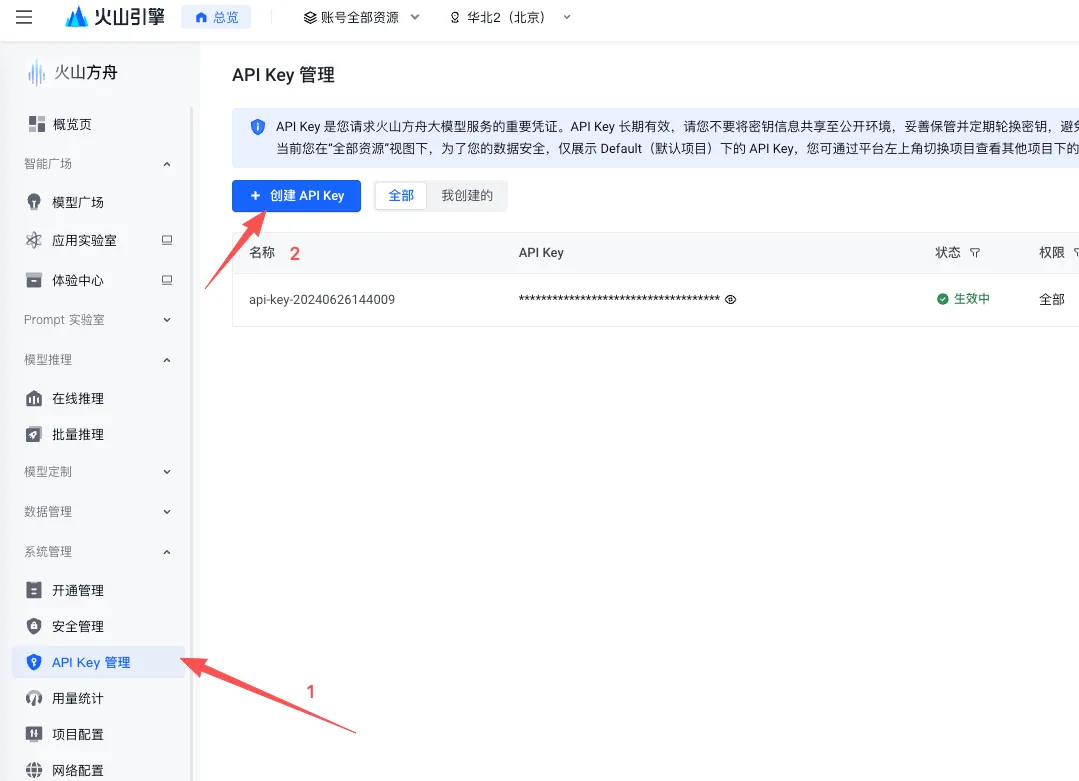The width and height of the screenshot is (1079, 781).
Task: Click the Volcano Engine logo
Action: pyautogui.click(x=115, y=17)
